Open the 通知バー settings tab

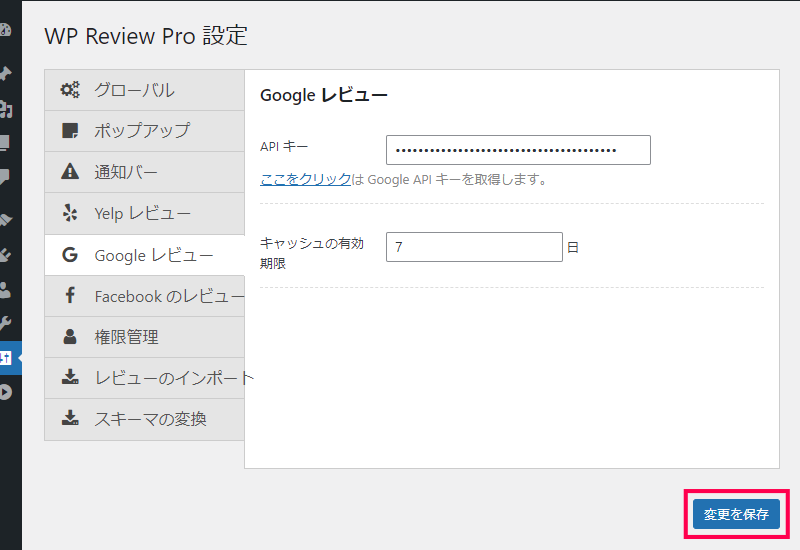(144, 172)
